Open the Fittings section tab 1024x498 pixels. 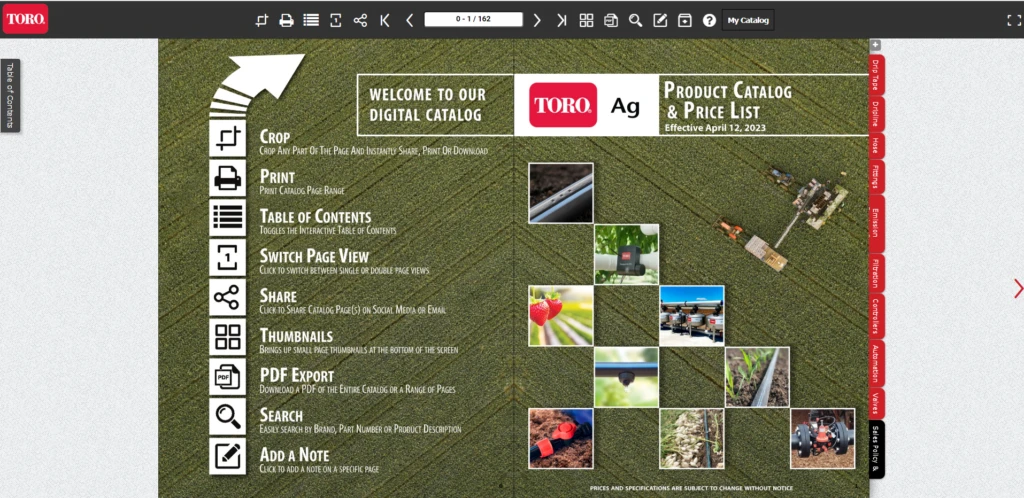[x=876, y=176]
